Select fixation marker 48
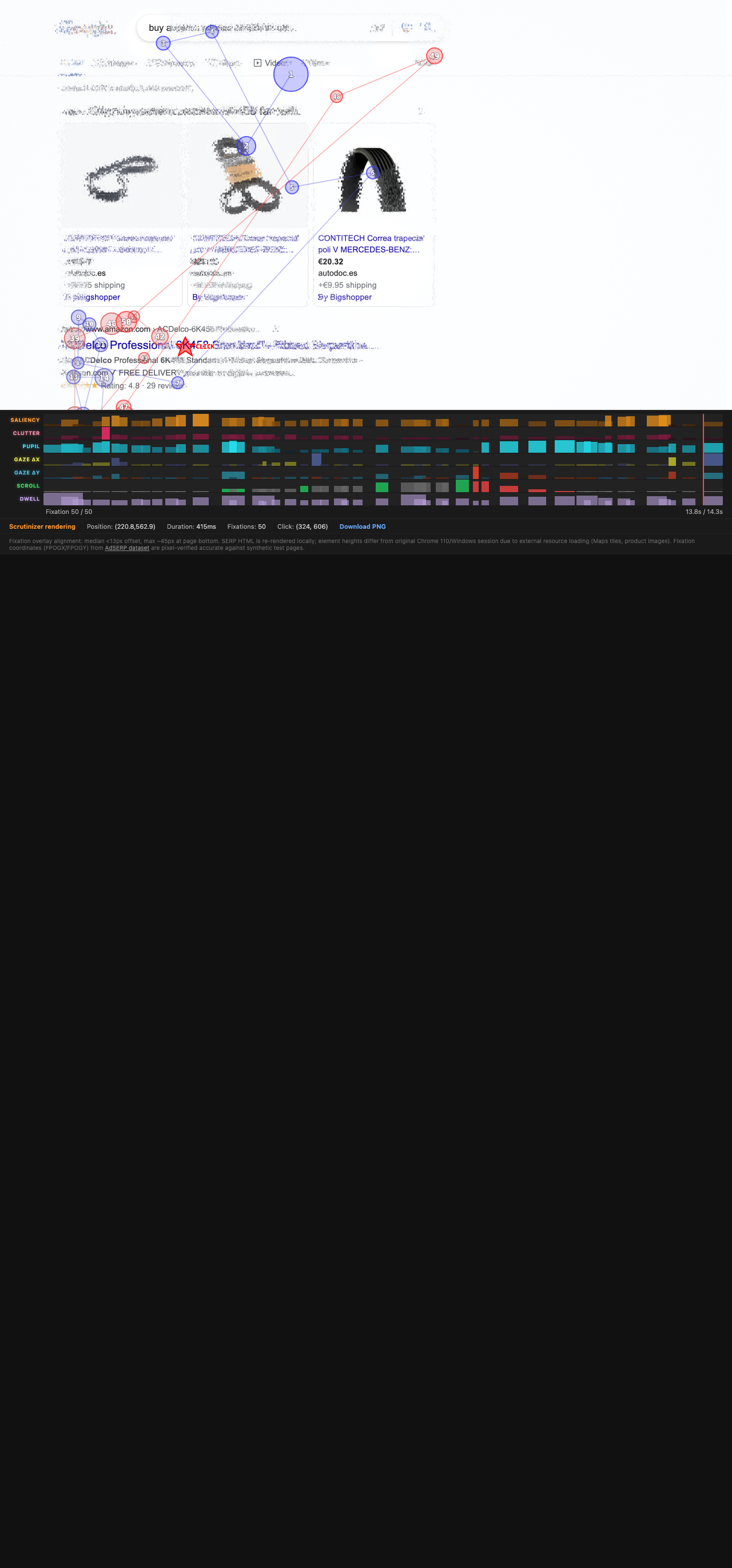The width and height of the screenshot is (732, 1568). (x=336, y=97)
